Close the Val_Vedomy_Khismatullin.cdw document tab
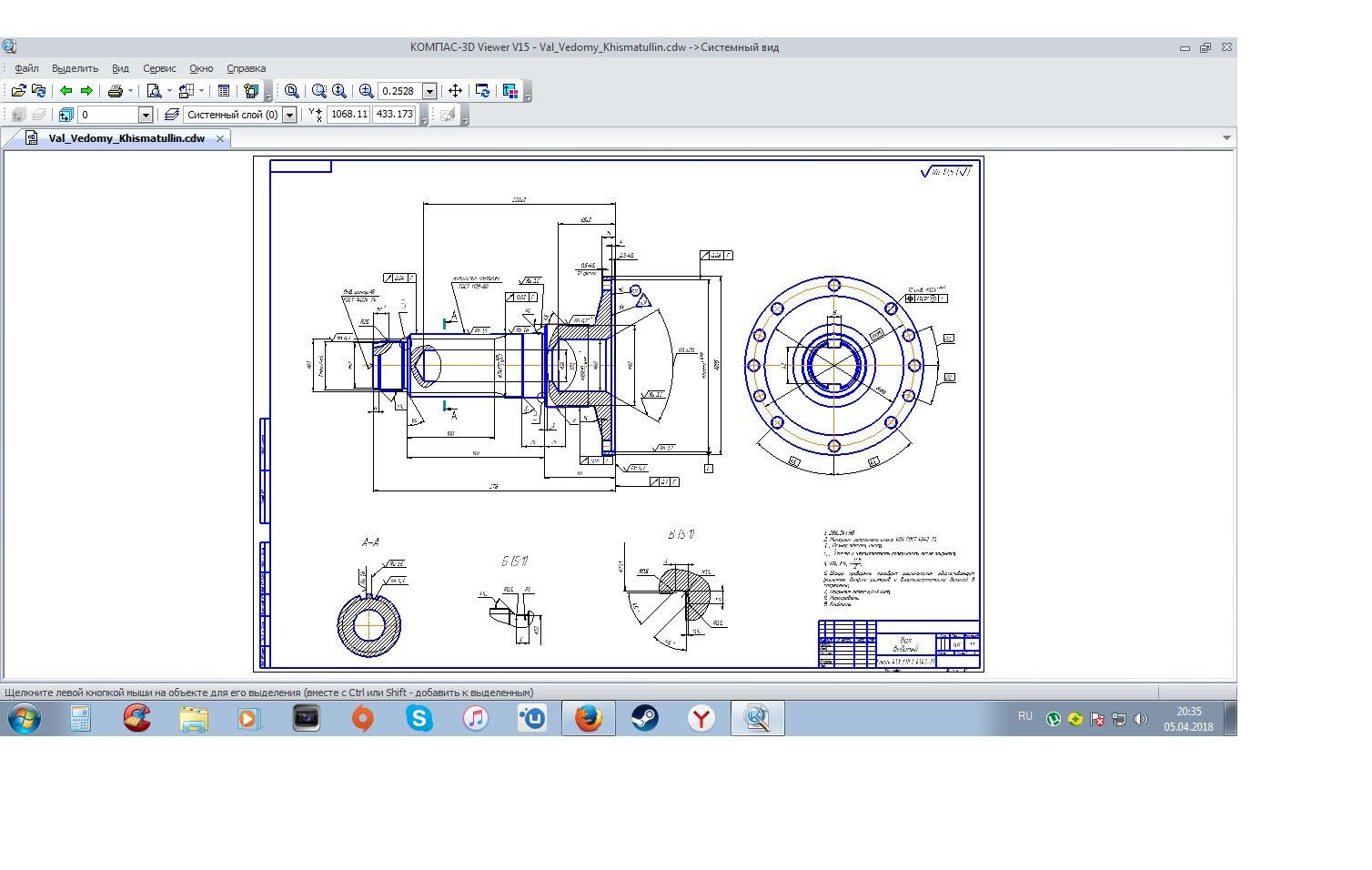The image size is (1372, 870). [220, 138]
